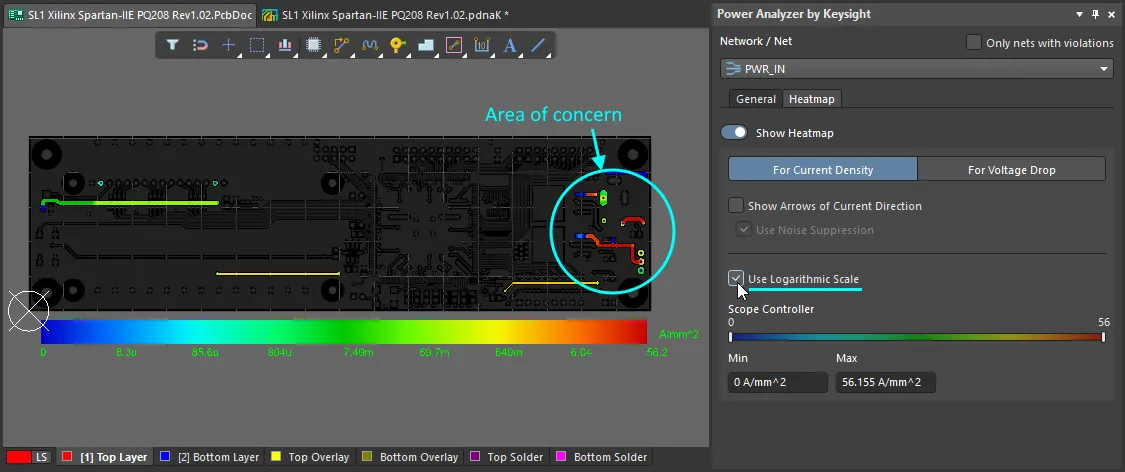Toggle the Use Noise Suppression checkbox
Image resolution: width=1125 pixels, height=472 pixels.
pyautogui.click(x=742, y=230)
